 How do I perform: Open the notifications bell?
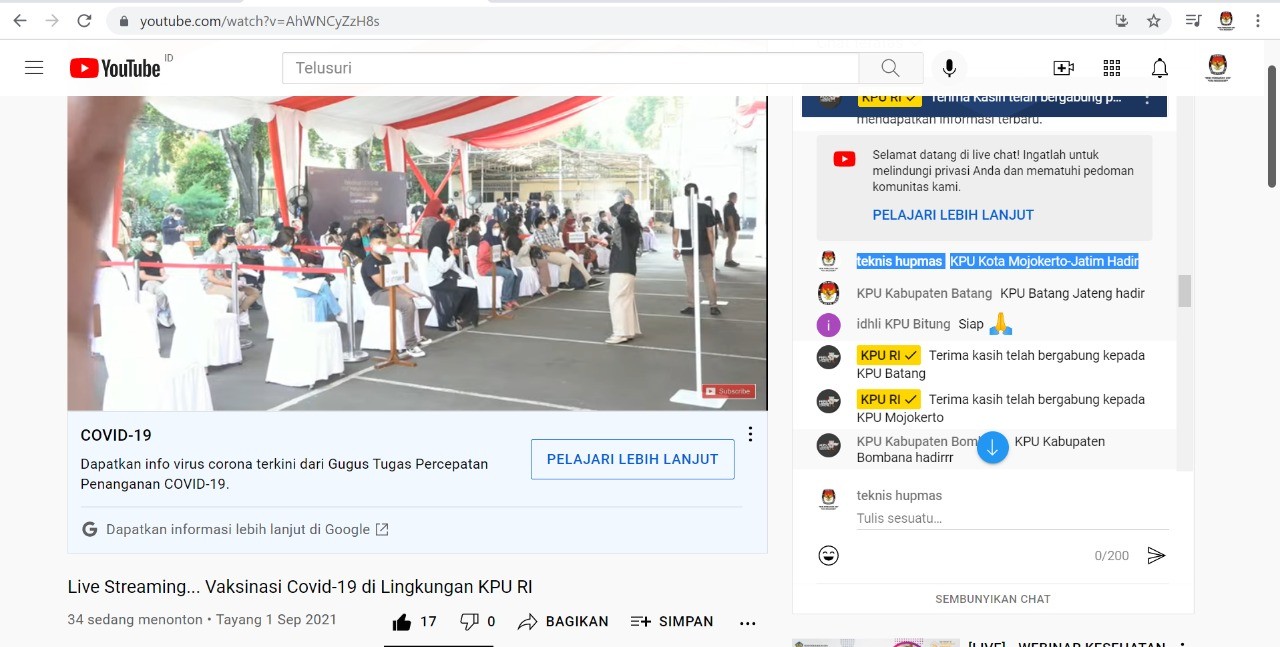[1159, 68]
